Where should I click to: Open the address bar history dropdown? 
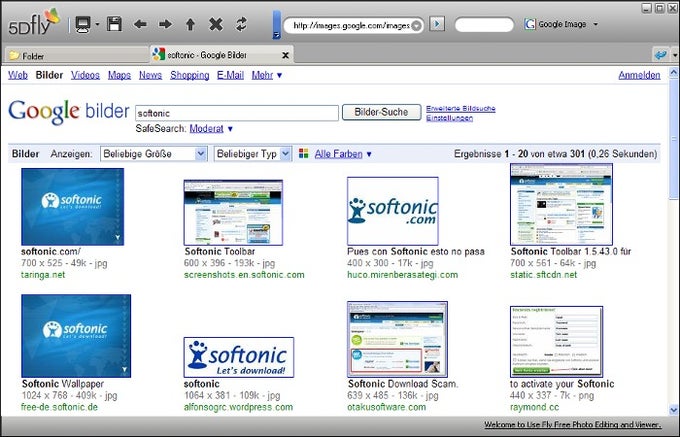pyautogui.click(x=416, y=26)
